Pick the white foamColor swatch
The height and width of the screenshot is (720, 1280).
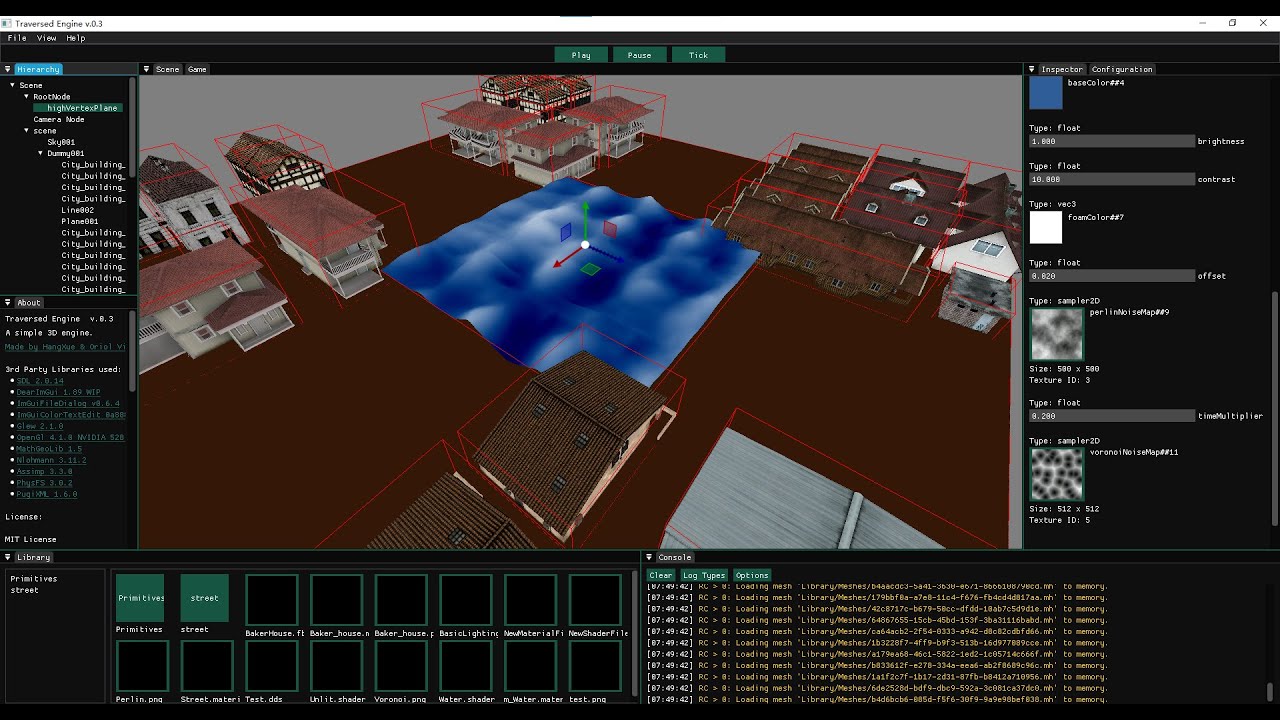coord(1046,227)
